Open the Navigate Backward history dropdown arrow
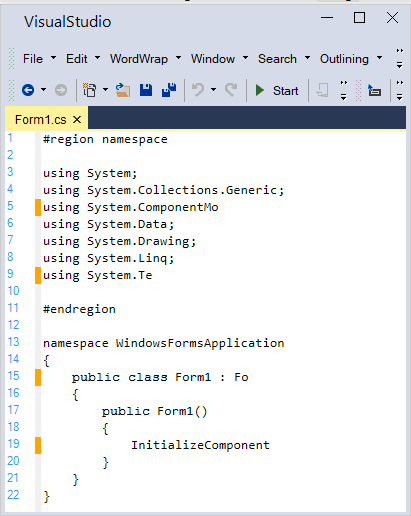This screenshot has width=411, height=516. tap(43, 90)
